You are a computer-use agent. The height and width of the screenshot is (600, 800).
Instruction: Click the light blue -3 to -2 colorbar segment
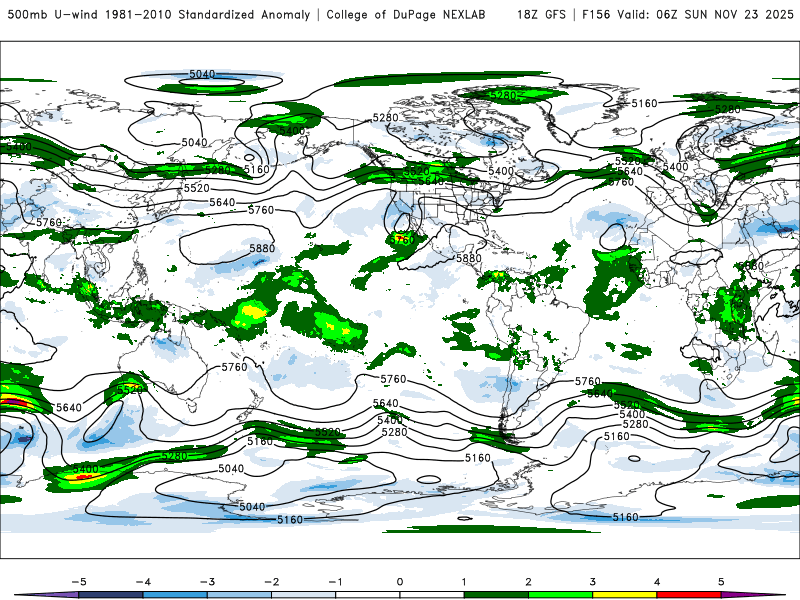pyautogui.click(x=239, y=595)
